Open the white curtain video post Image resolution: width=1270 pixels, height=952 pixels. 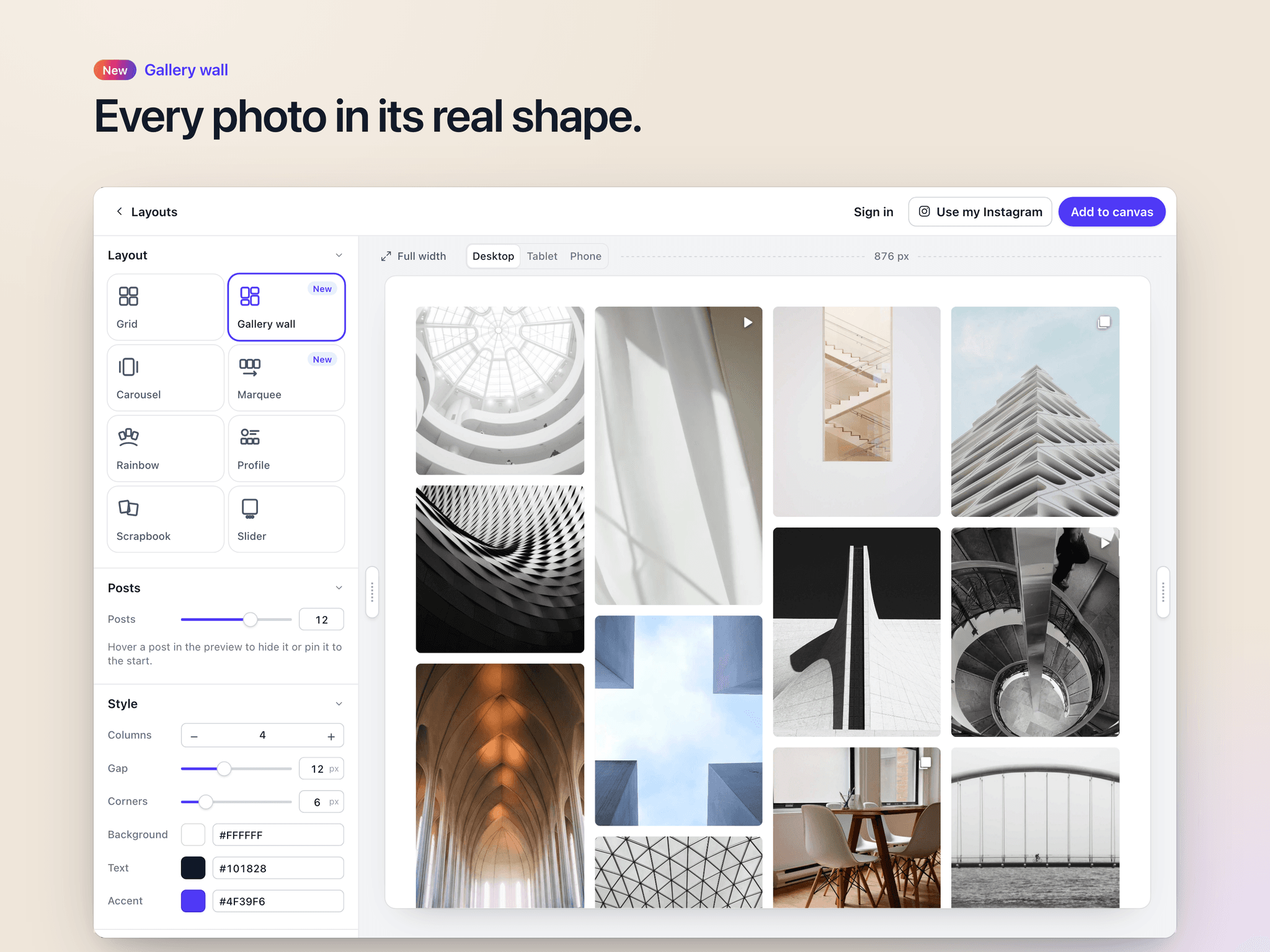tap(678, 456)
